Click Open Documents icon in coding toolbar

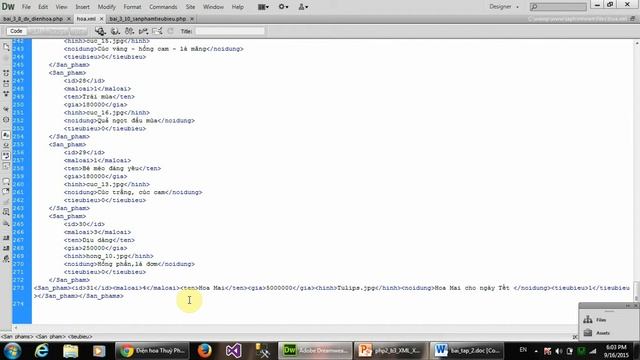tap(6, 47)
